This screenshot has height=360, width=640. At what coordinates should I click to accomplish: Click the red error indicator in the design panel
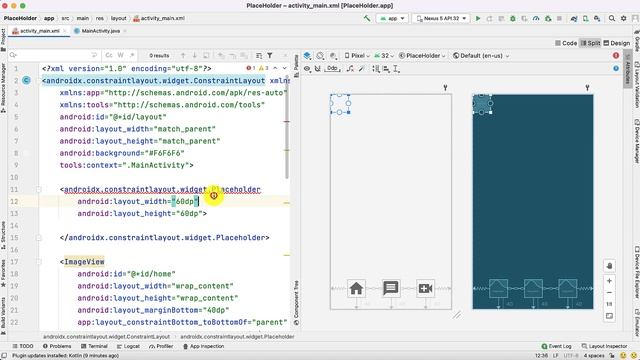point(616,56)
